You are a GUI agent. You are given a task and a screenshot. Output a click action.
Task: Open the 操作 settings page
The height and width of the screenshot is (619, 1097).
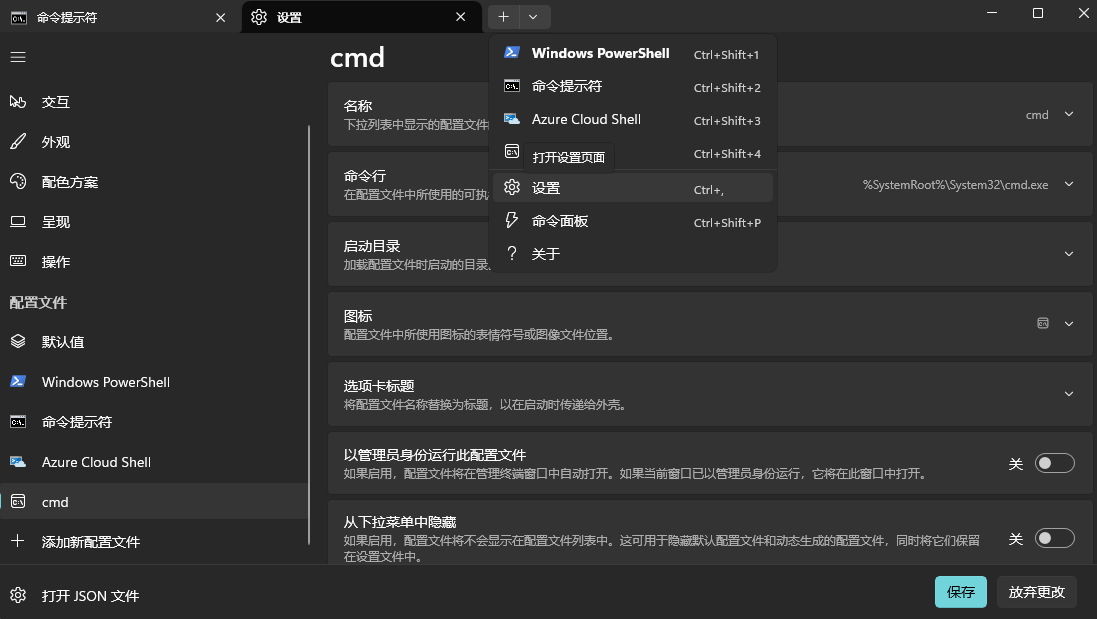pos(154,262)
